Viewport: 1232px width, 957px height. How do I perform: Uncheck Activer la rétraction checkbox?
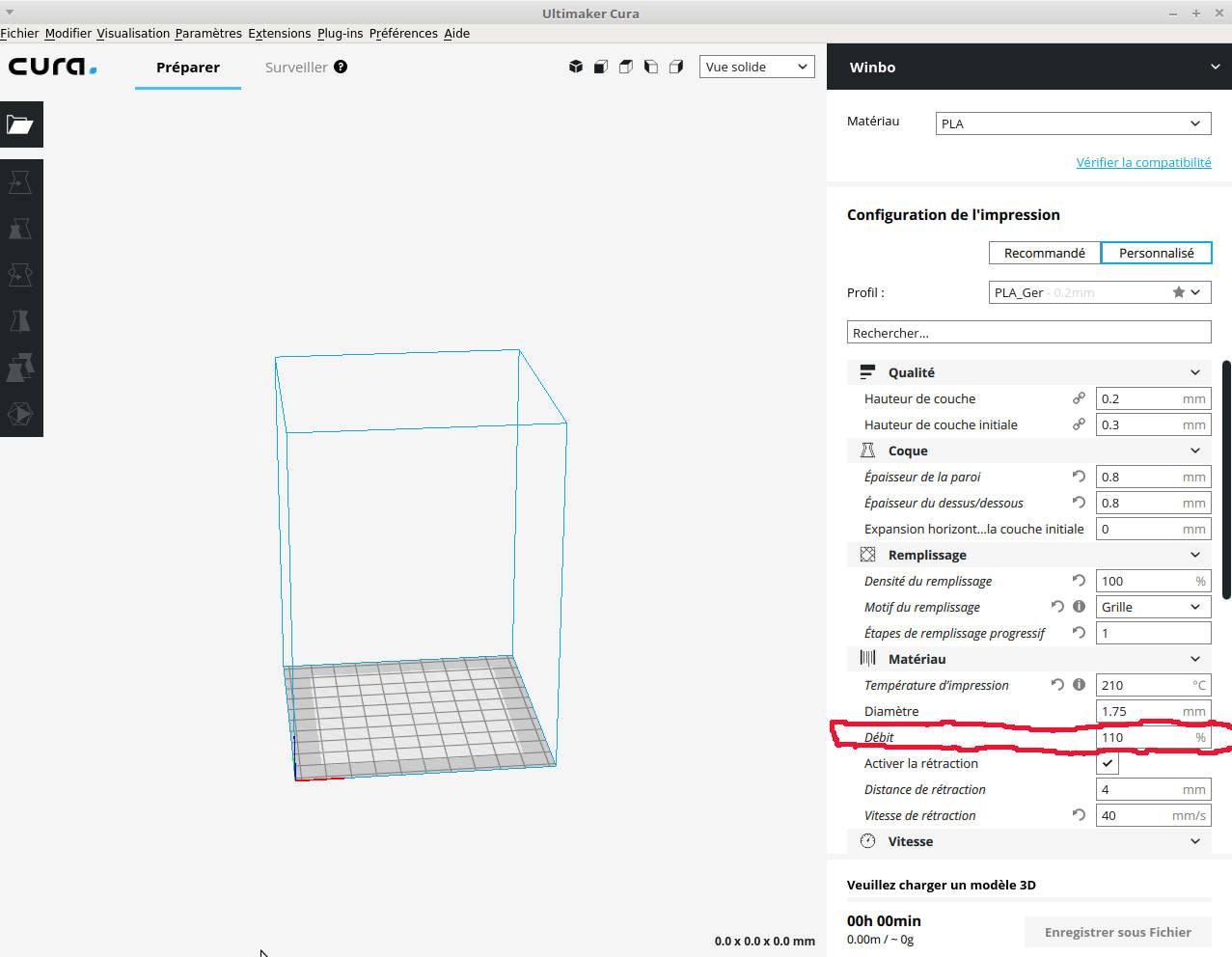pyautogui.click(x=1108, y=763)
